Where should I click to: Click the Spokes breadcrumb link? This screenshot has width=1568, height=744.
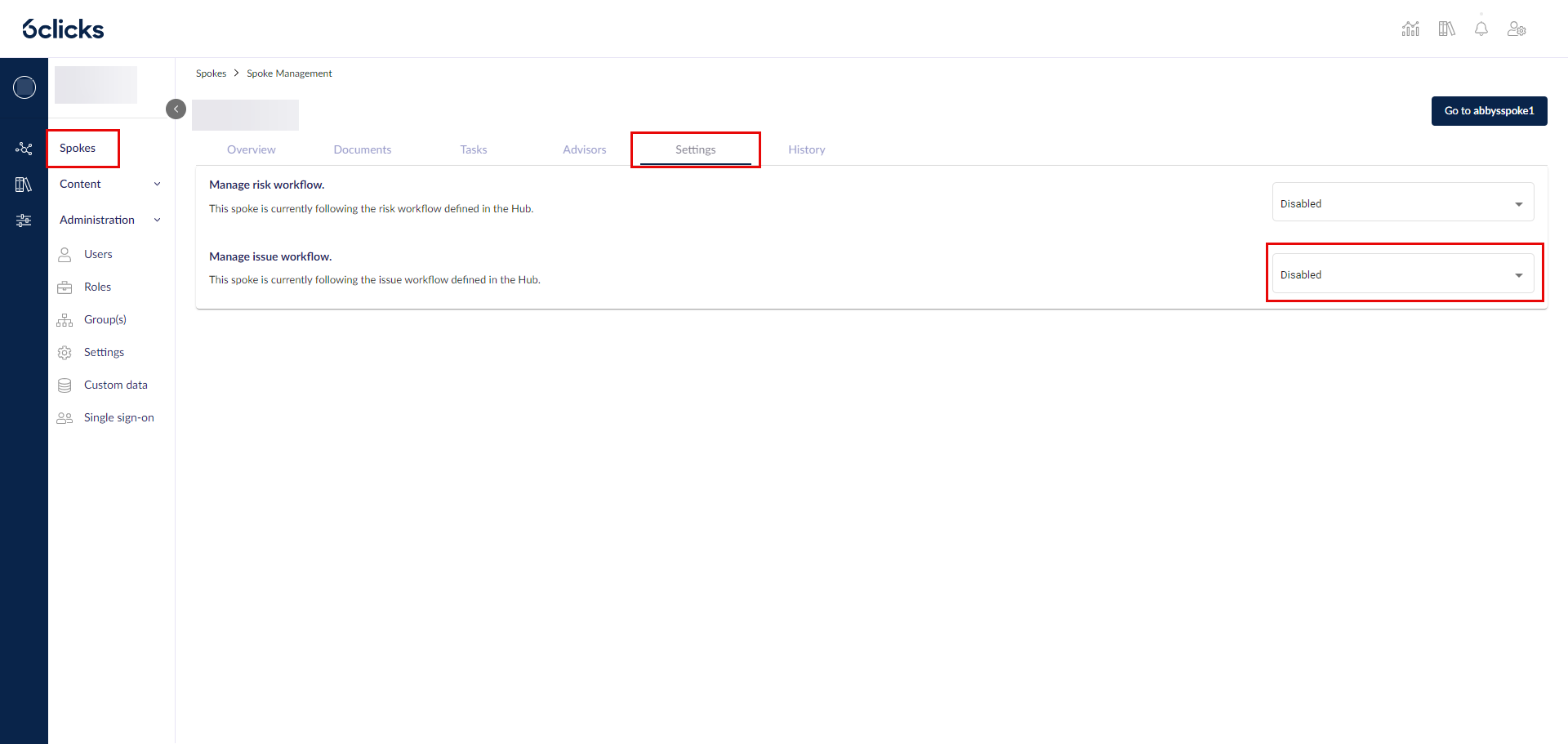tap(211, 74)
